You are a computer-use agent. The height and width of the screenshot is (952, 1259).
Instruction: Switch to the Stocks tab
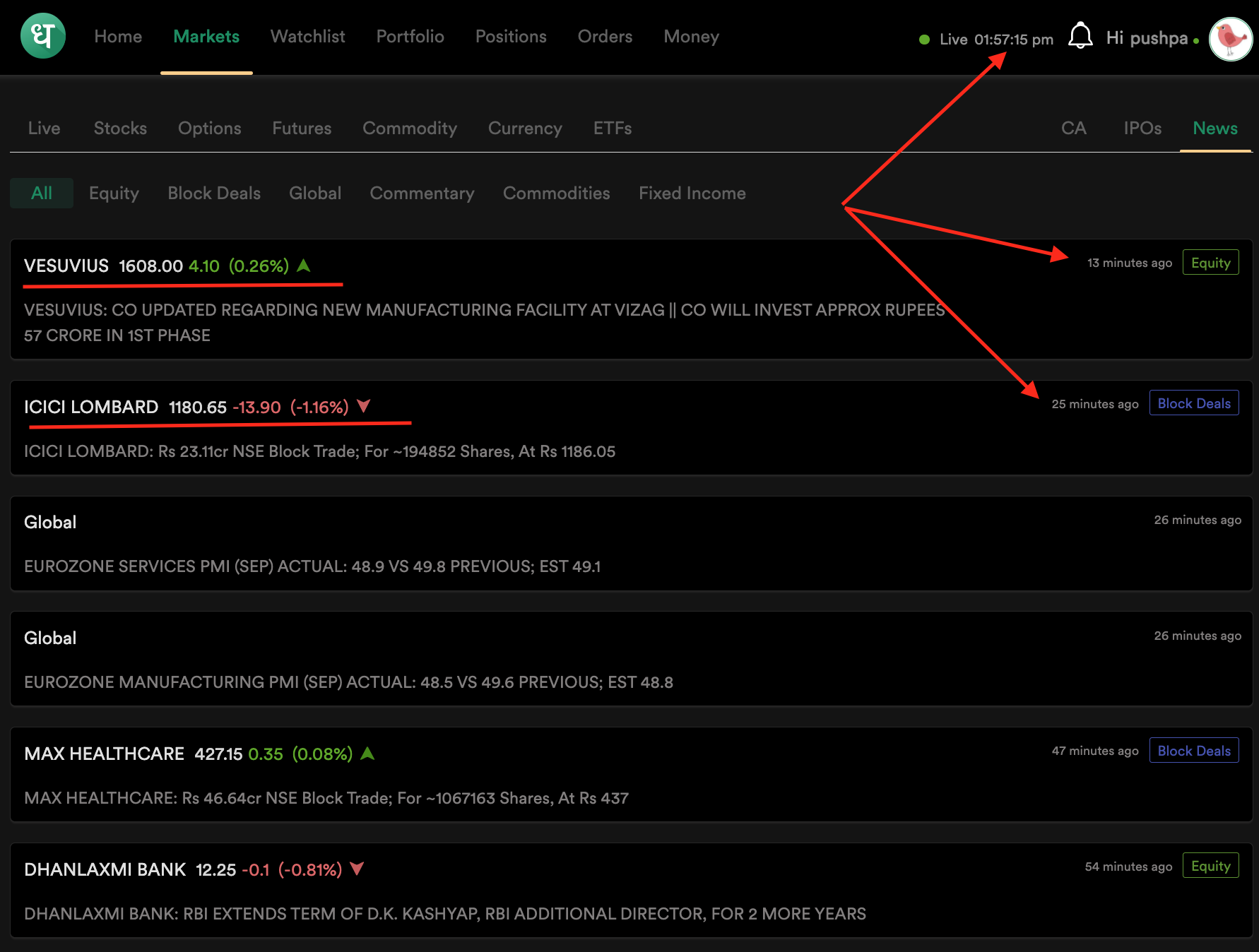click(120, 128)
